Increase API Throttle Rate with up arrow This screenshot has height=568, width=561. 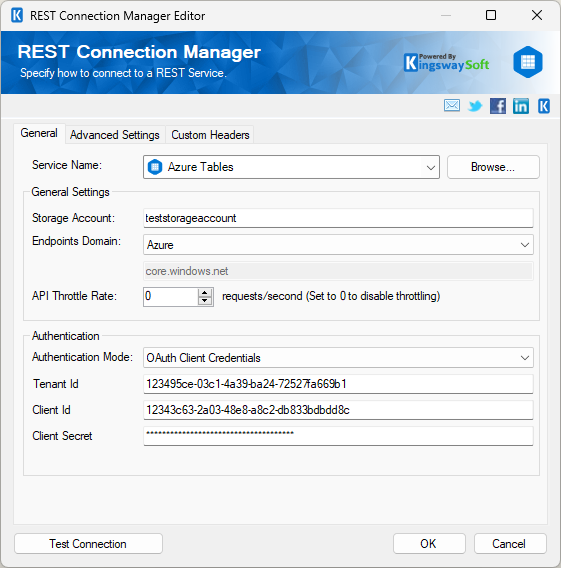pos(205,293)
